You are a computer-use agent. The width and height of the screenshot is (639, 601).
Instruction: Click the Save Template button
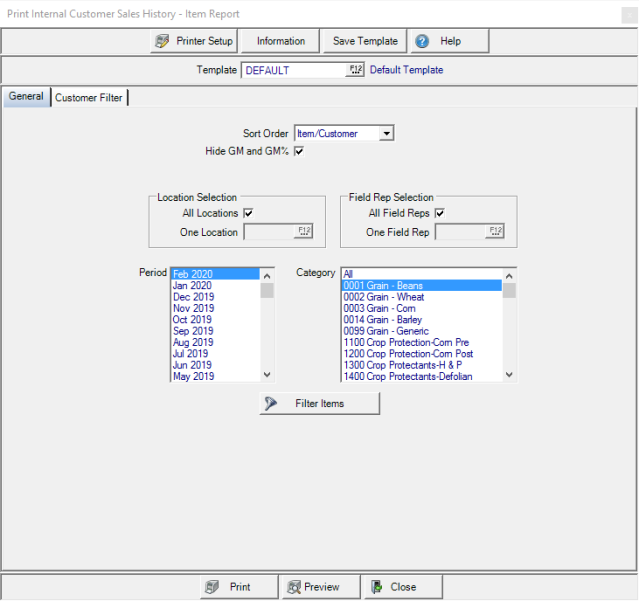[365, 41]
